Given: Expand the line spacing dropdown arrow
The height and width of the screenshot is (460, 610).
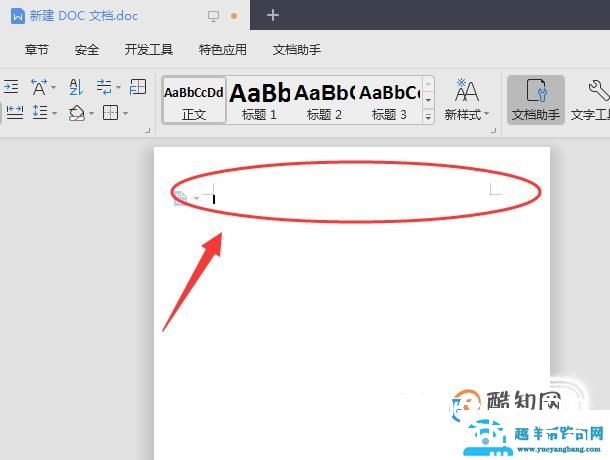Looking at the screenshot, I should [54, 113].
